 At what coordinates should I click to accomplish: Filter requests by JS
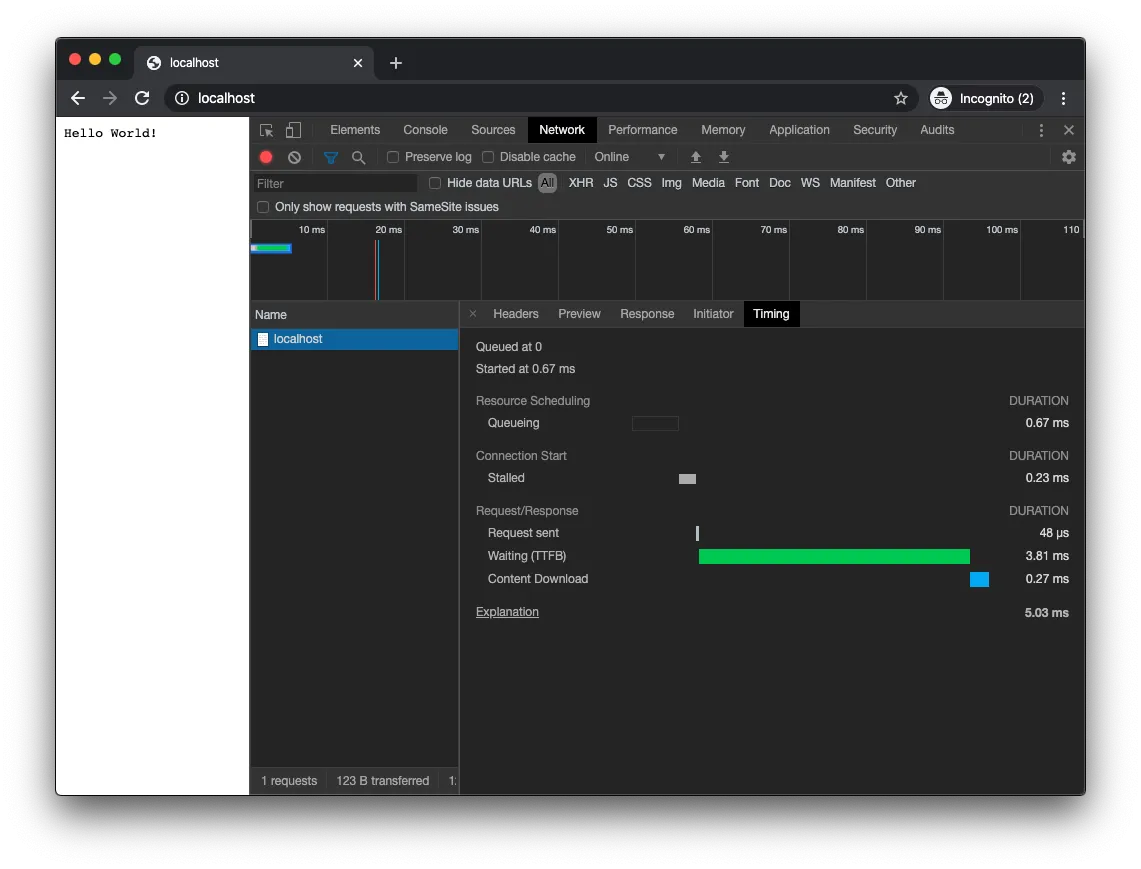click(611, 183)
